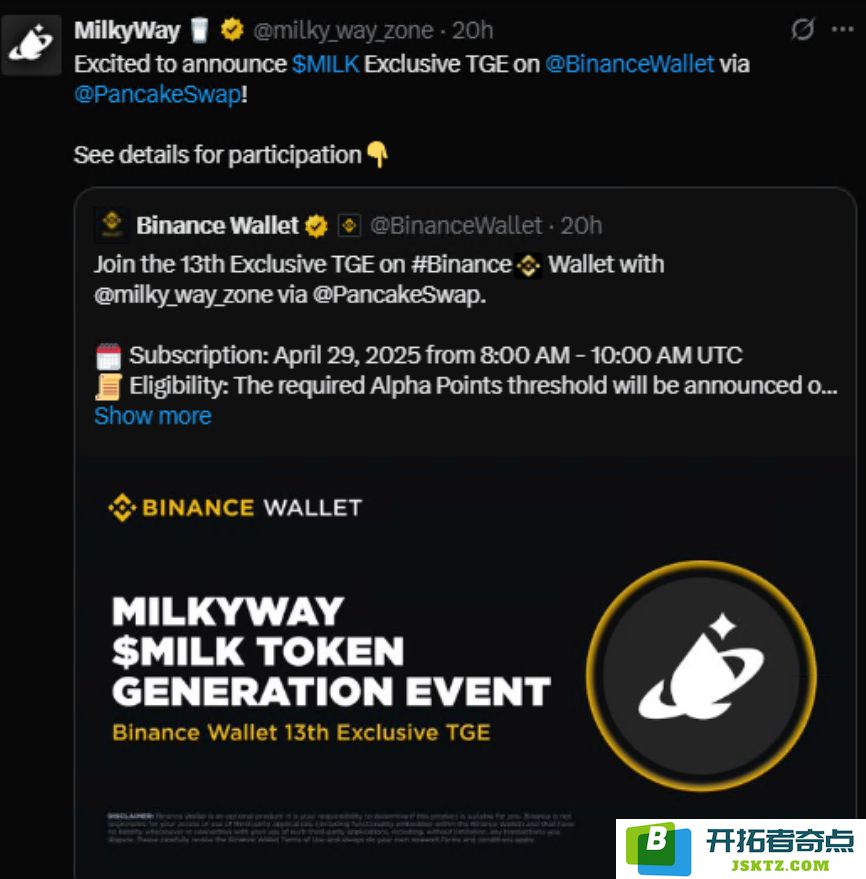Viewport: 866px width, 879px height.
Task: Click the @milky_way_zone handle
Action: click(x=343, y=30)
